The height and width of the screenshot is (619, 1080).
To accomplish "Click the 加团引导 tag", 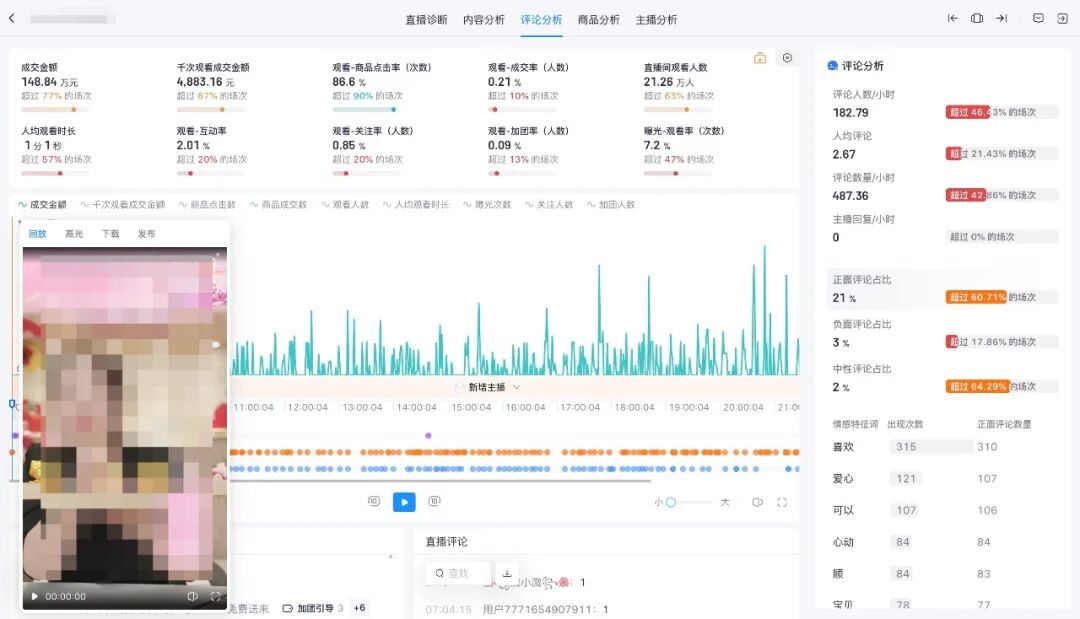I will (x=313, y=609).
